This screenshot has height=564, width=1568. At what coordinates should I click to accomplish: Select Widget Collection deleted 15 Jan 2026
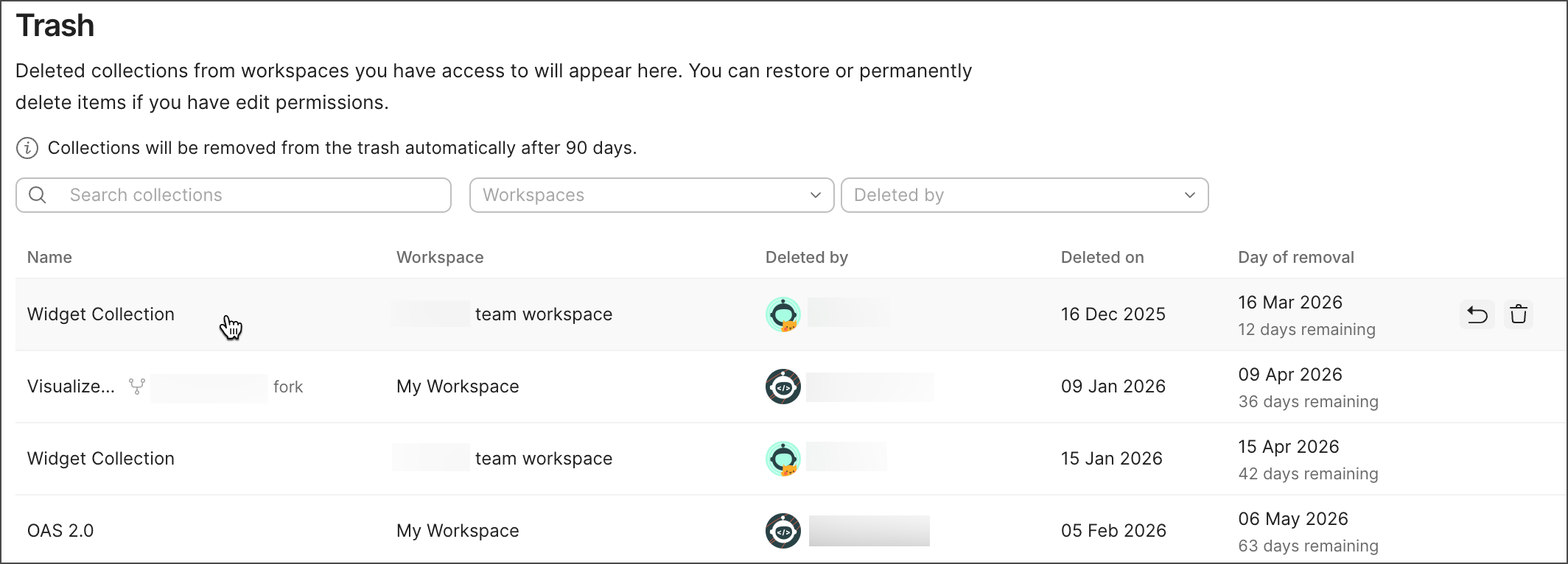pos(101,459)
